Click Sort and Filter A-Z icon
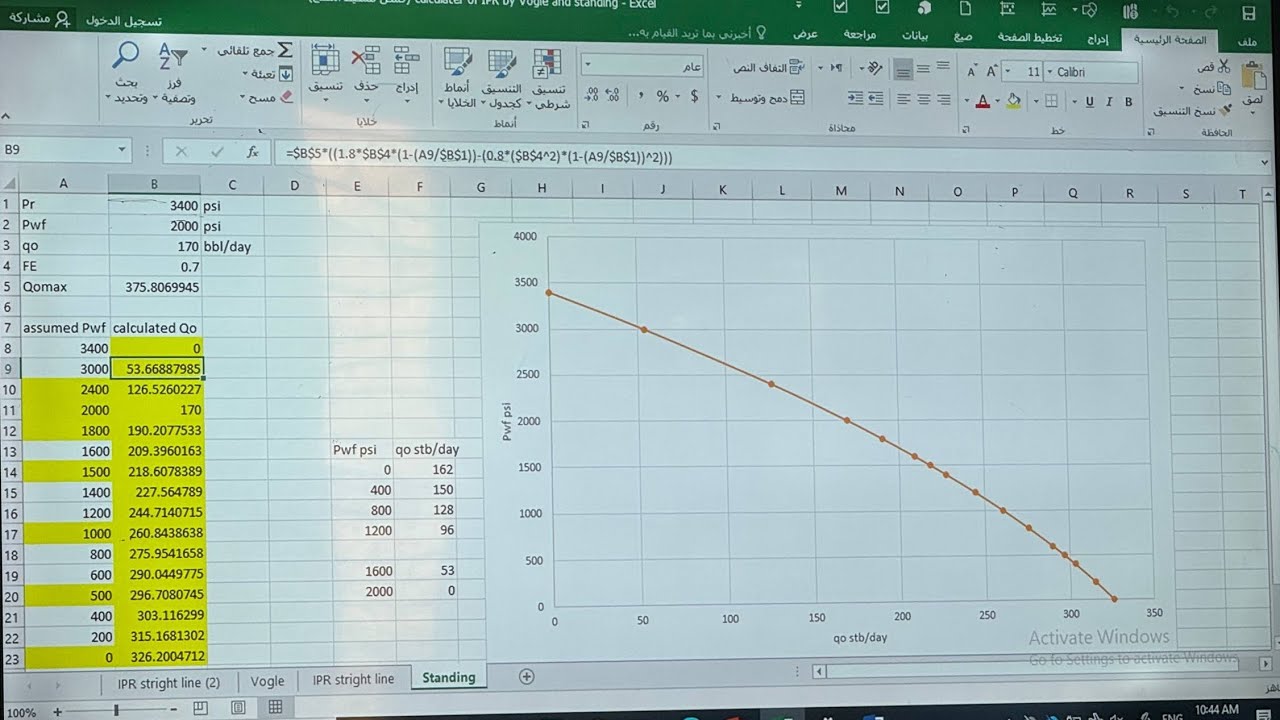The image size is (1280, 720). [x=173, y=58]
